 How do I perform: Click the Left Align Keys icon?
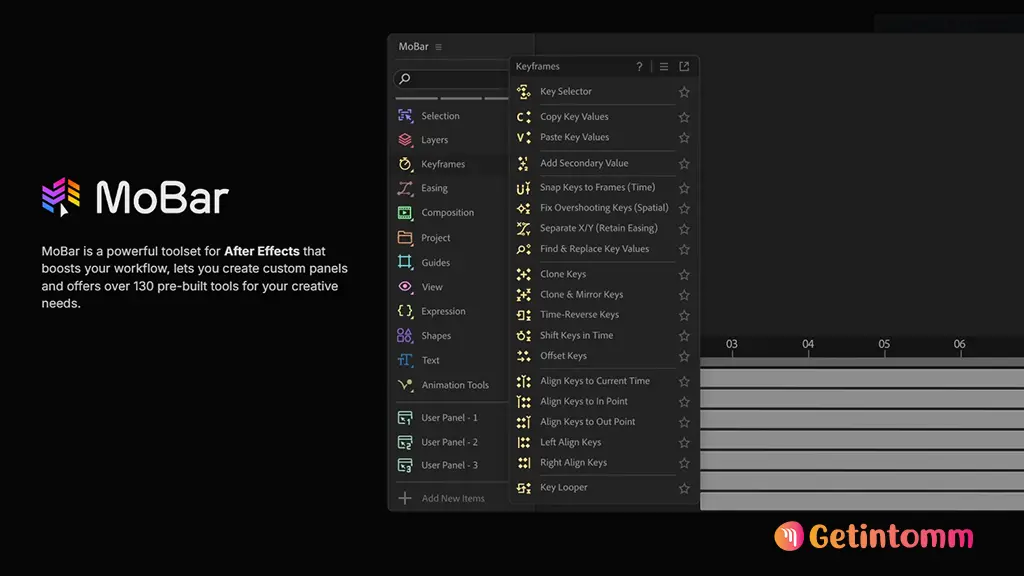pyautogui.click(x=524, y=442)
